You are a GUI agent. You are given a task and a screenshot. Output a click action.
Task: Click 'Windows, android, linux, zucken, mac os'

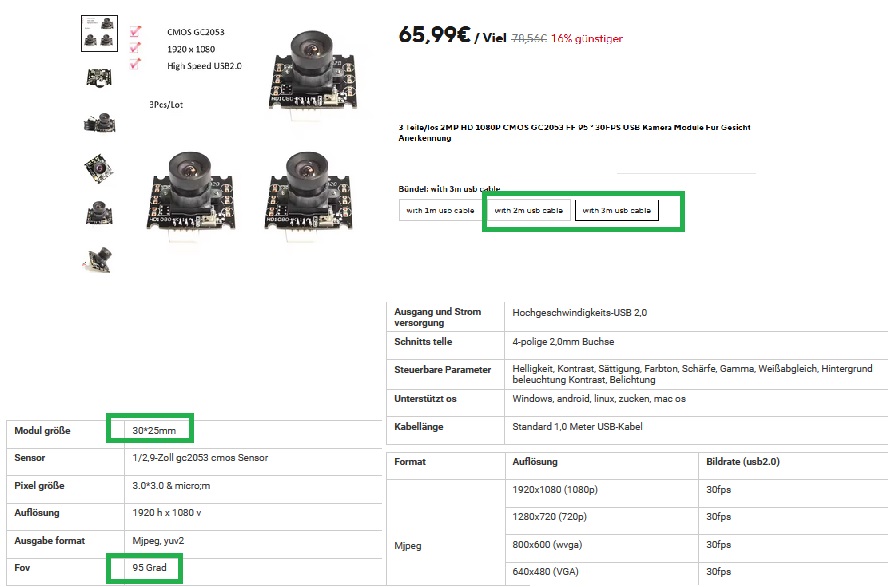599,399
